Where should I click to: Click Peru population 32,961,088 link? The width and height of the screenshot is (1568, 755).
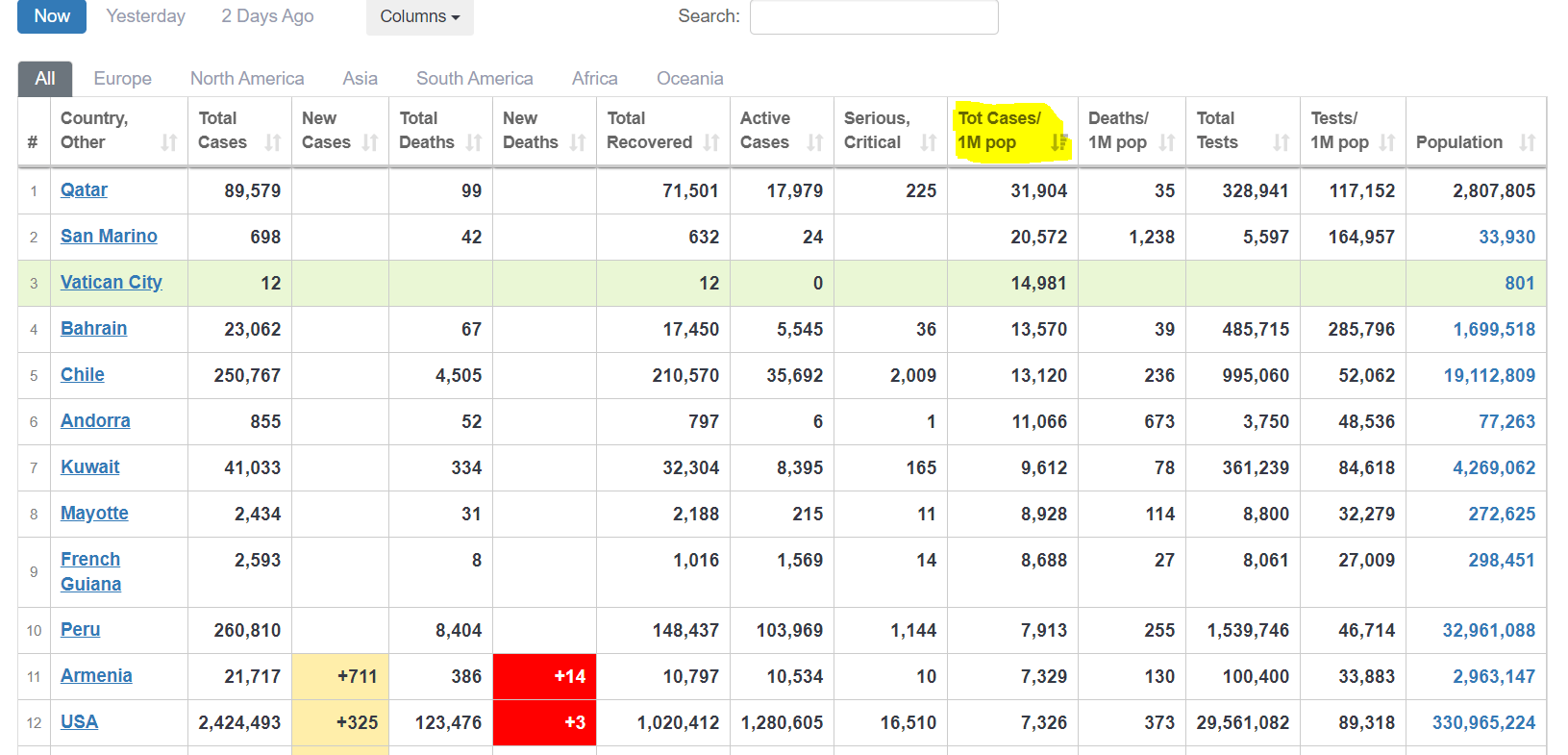[1488, 630]
